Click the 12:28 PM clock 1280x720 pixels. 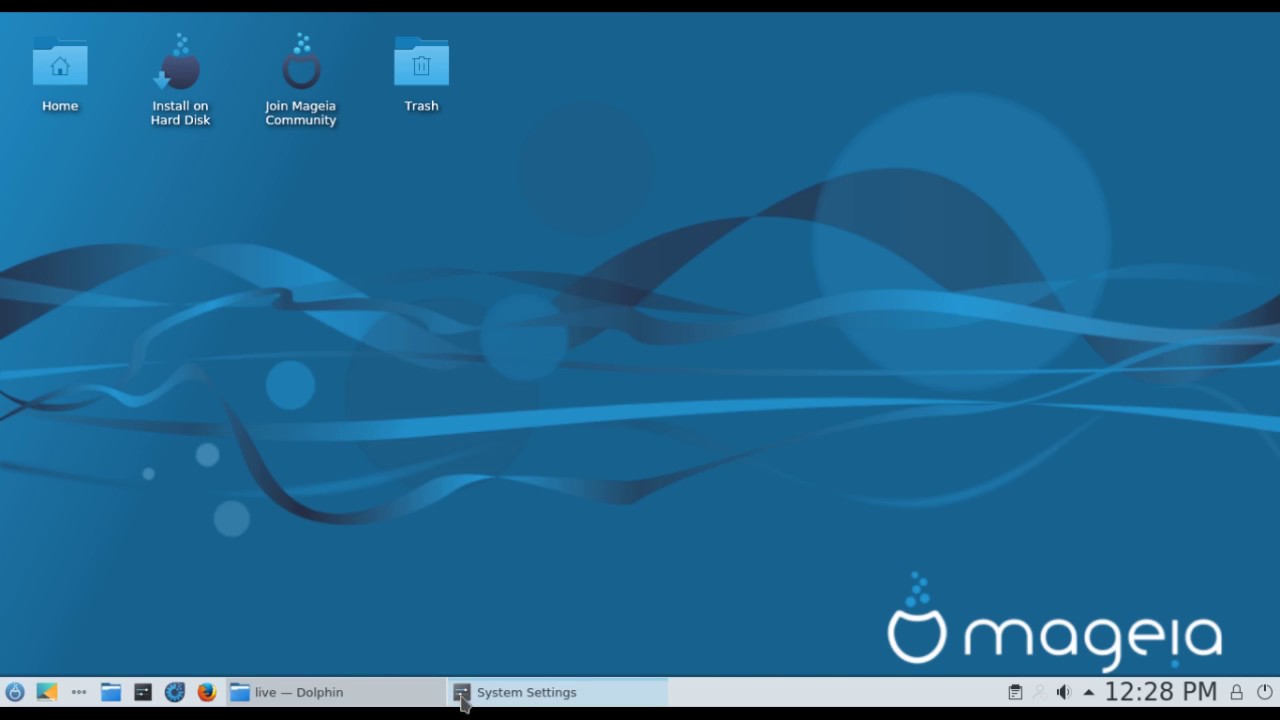point(1160,692)
